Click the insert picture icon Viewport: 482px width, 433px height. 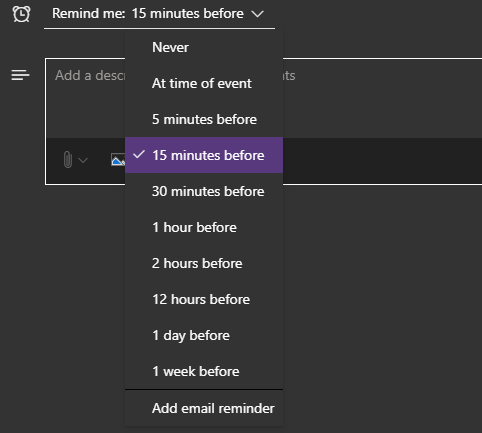click(x=118, y=160)
